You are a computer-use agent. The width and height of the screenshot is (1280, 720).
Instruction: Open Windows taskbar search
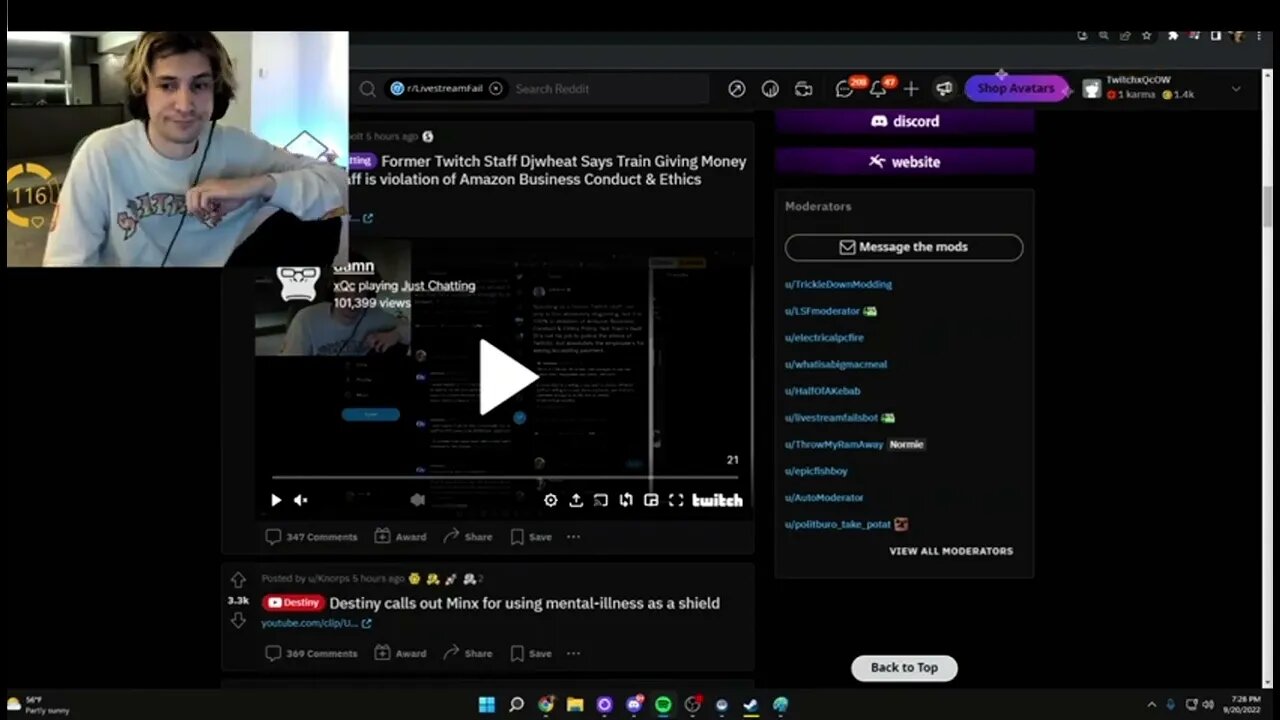pyautogui.click(x=516, y=705)
